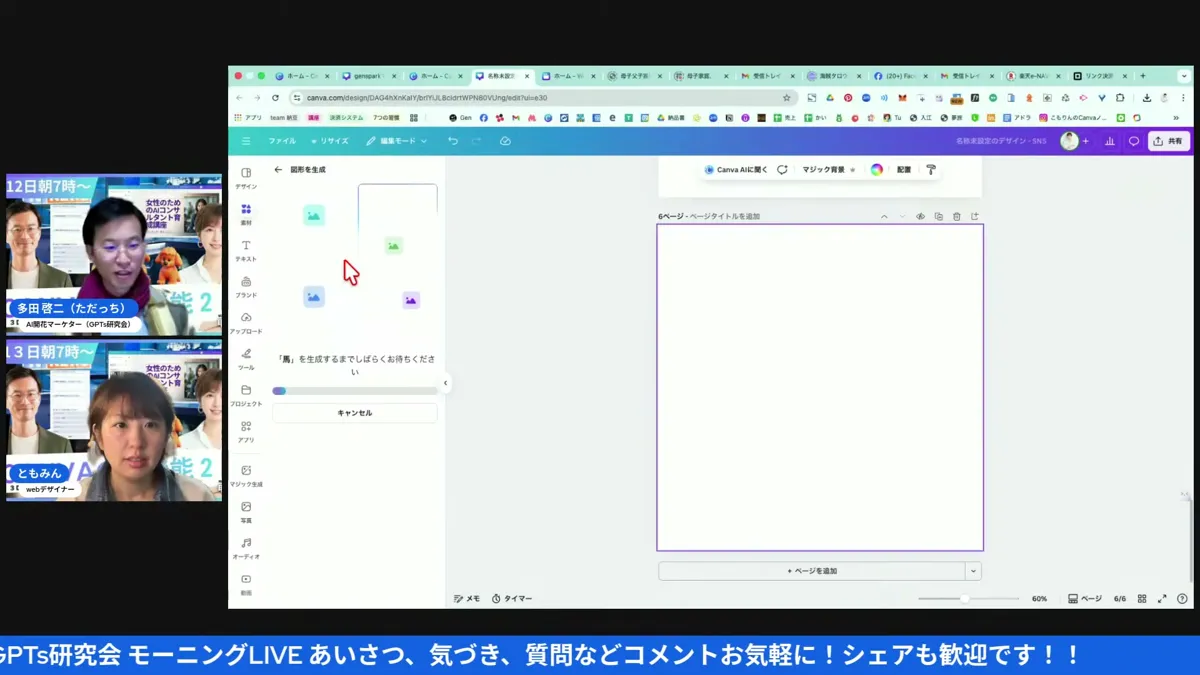Click the タイマー timer button
The width and height of the screenshot is (1200, 675).
pos(512,599)
